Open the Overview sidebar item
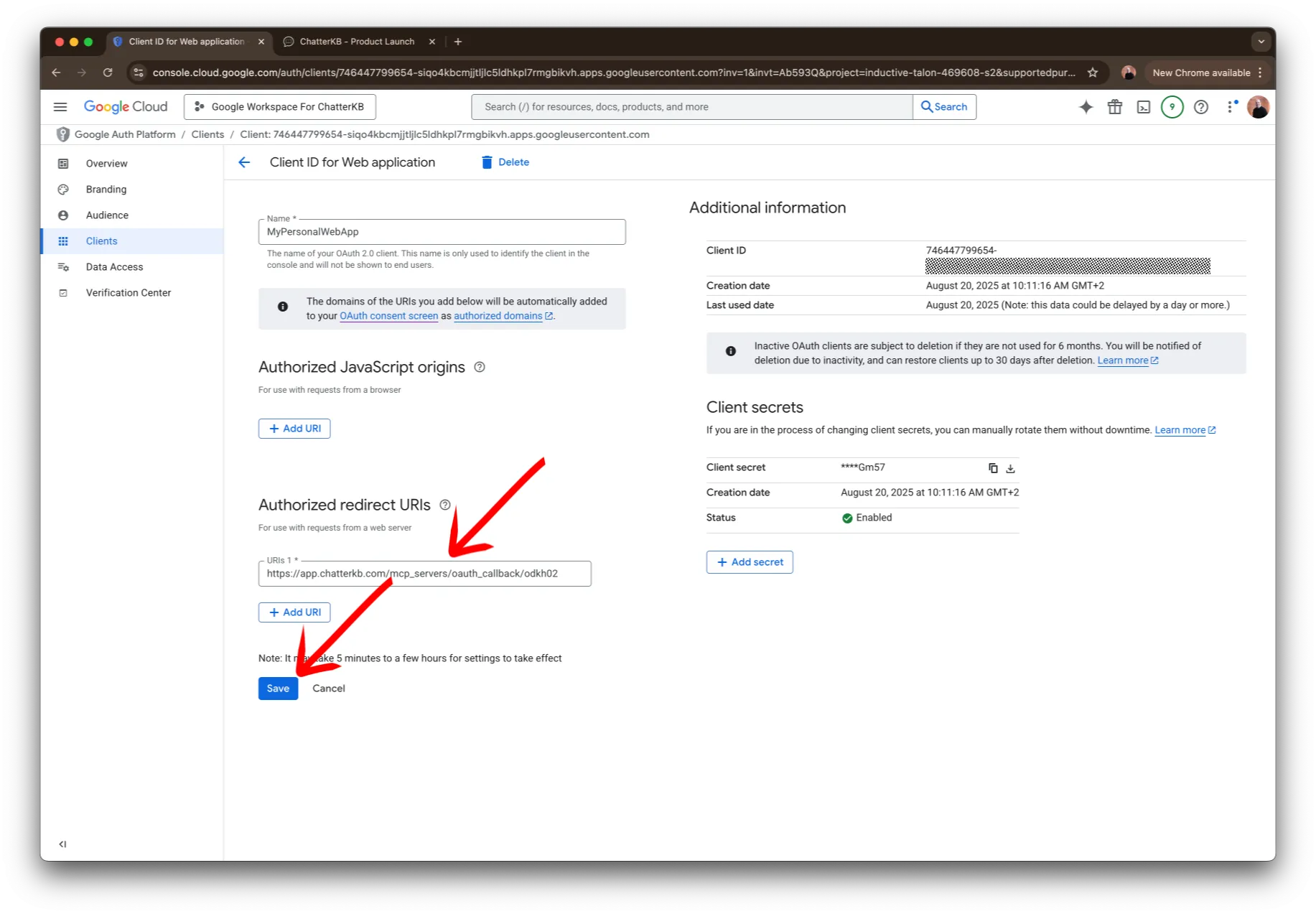1316x914 pixels. tap(132, 164)
